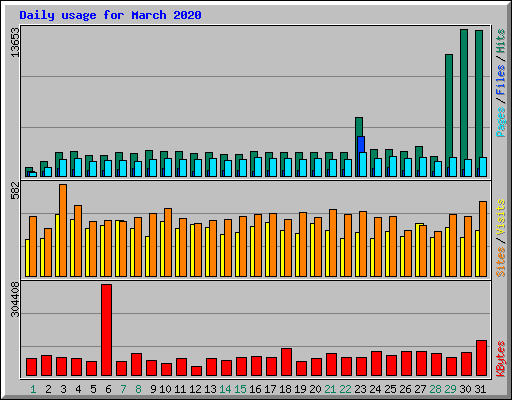512x400 pixels.
Task: Click day label 3 on the x-axis
Action: (63, 389)
